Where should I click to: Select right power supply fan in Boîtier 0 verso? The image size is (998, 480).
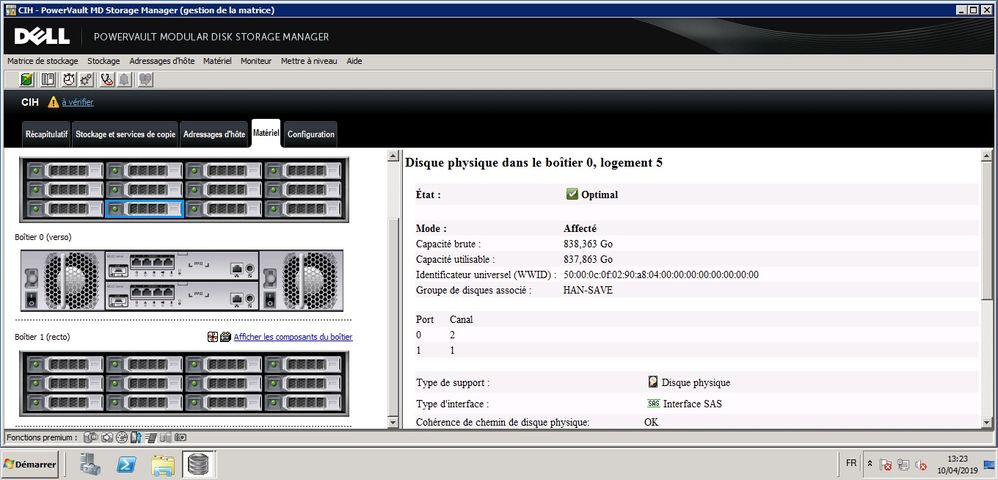[302, 280]
